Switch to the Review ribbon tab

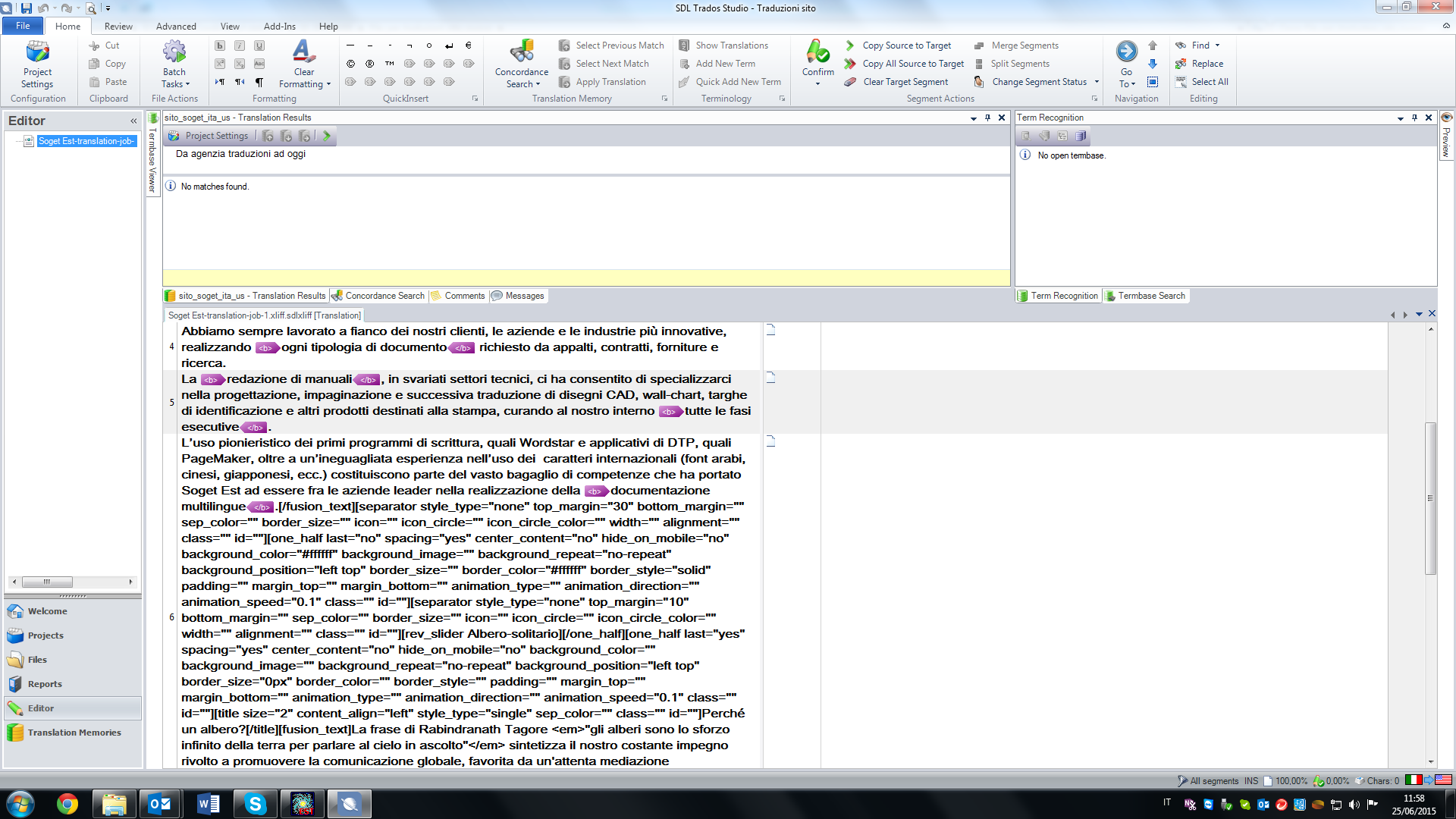tap(118, 27)
